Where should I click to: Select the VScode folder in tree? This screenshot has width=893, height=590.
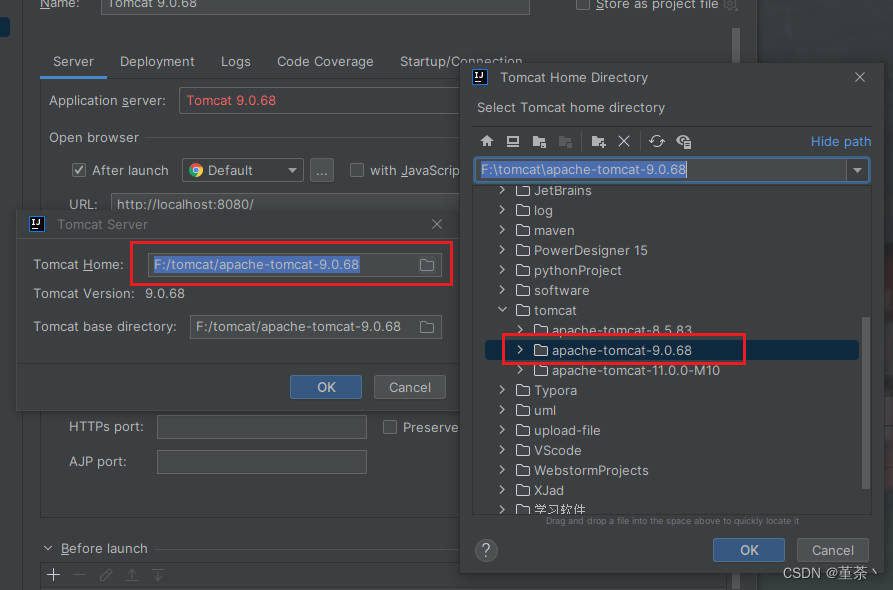(558, 450)
